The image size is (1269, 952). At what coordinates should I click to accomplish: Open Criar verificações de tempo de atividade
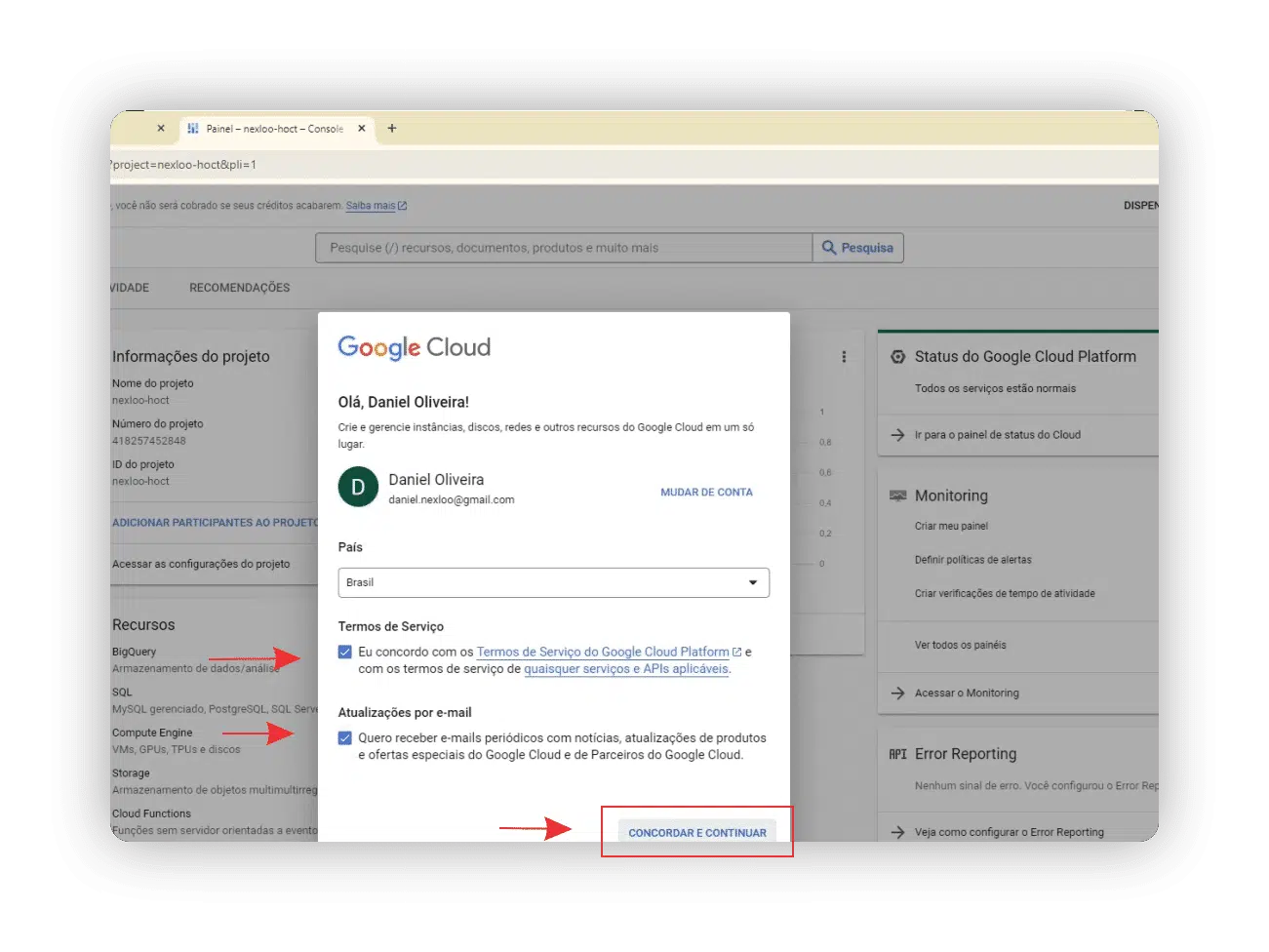[1005, 593]
